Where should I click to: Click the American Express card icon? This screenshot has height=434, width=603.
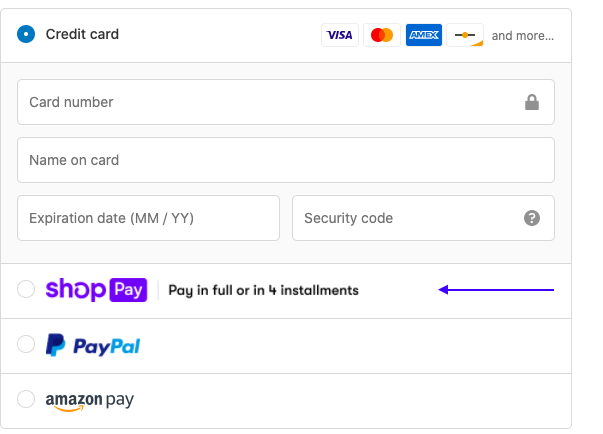coord(424,35)
